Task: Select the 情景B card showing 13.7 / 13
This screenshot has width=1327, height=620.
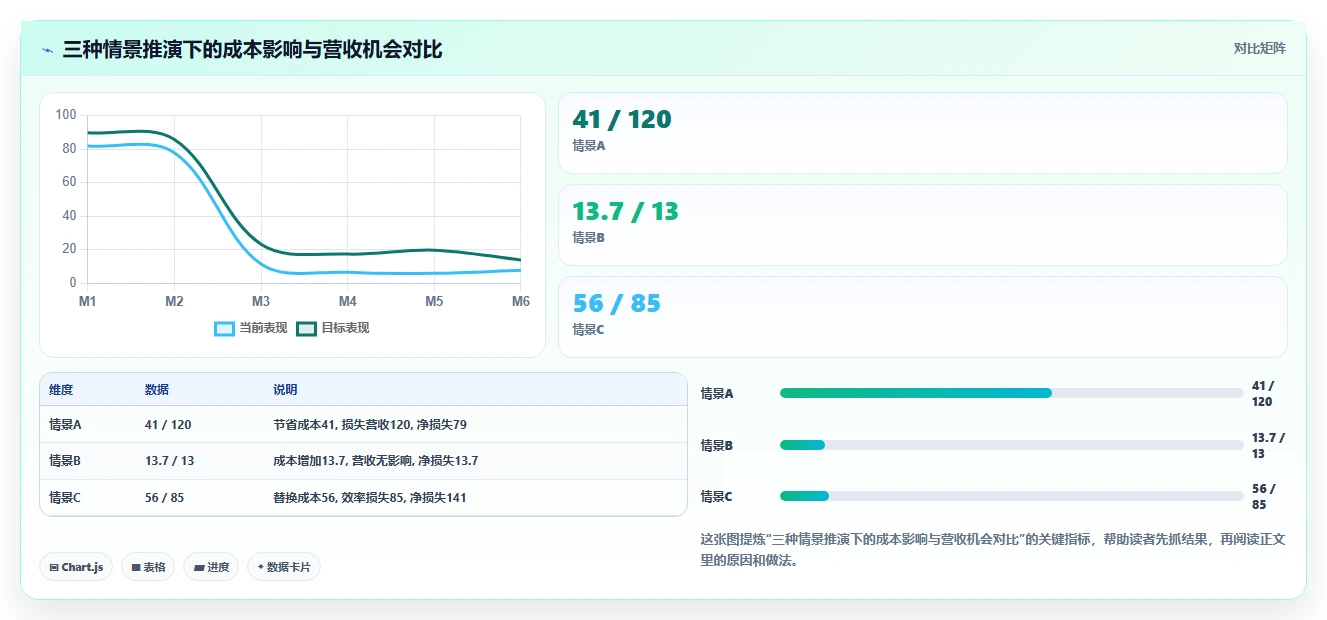Action: click(922, 225)
